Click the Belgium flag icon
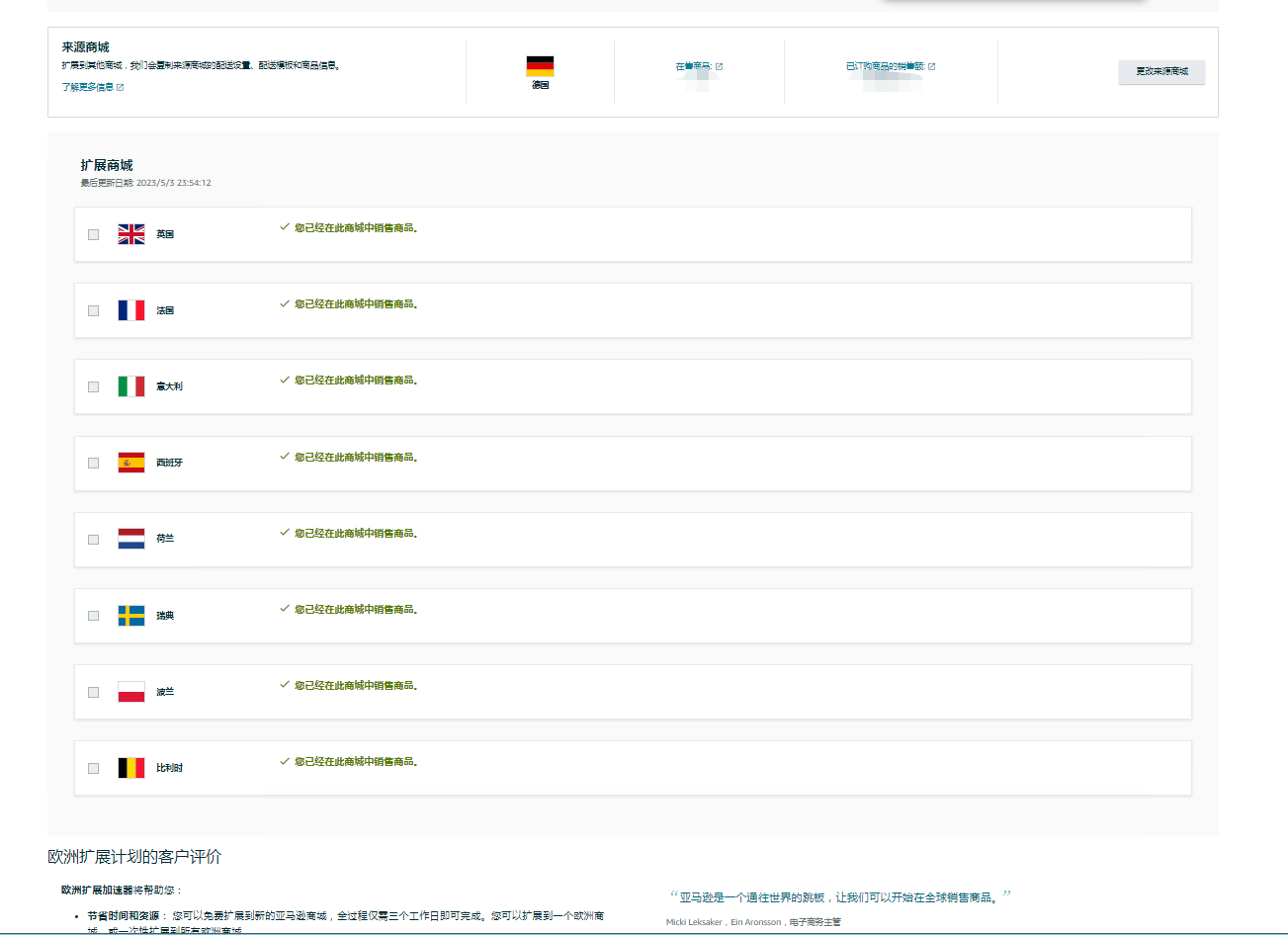1288x935 pixels. 131,768
